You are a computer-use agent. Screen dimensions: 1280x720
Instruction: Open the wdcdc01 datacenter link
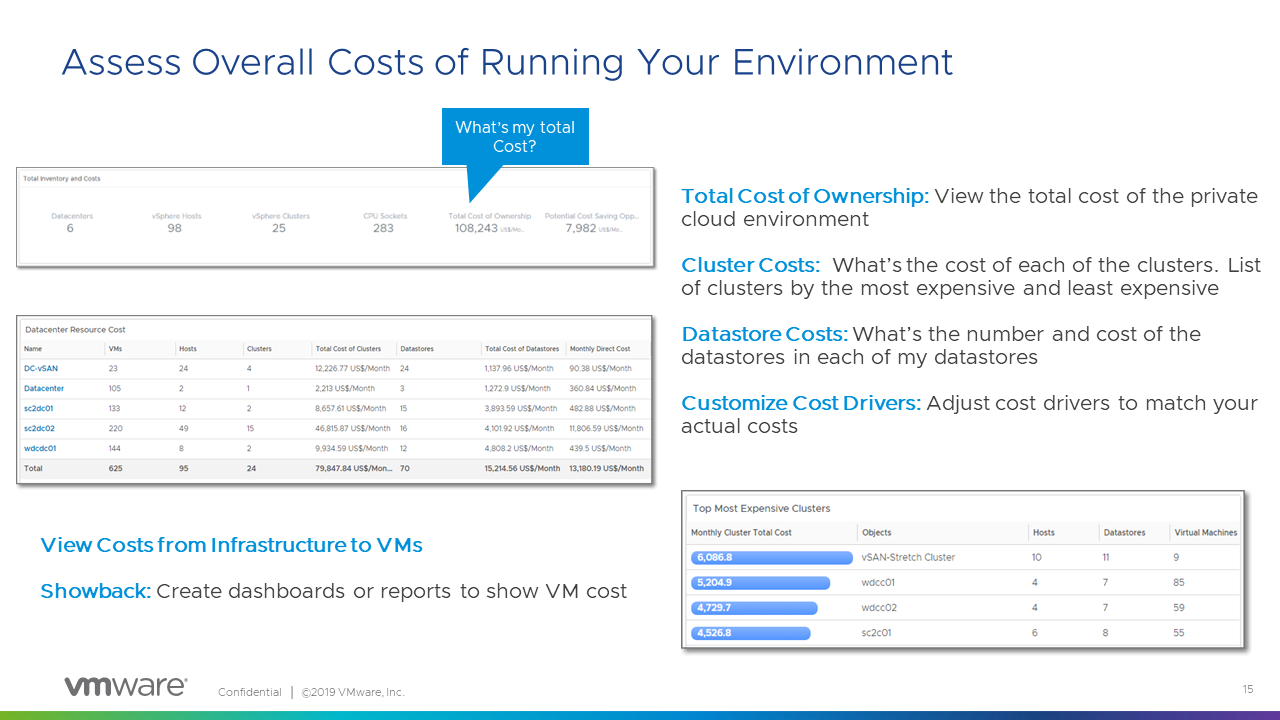pyautogui.click(x=41, y=449)
